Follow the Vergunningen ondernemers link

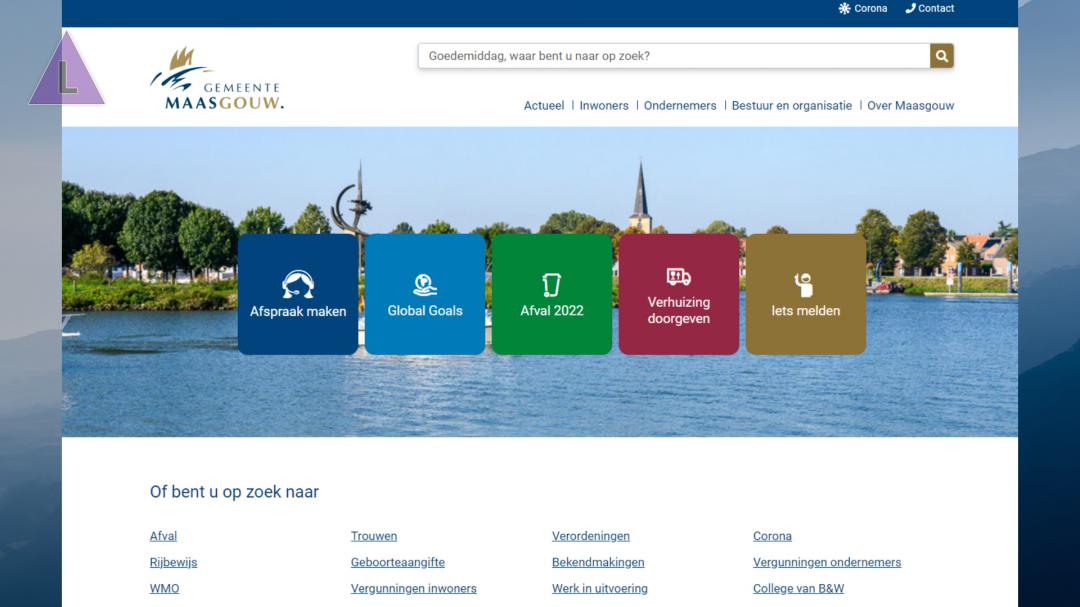[x=827, y=562]
